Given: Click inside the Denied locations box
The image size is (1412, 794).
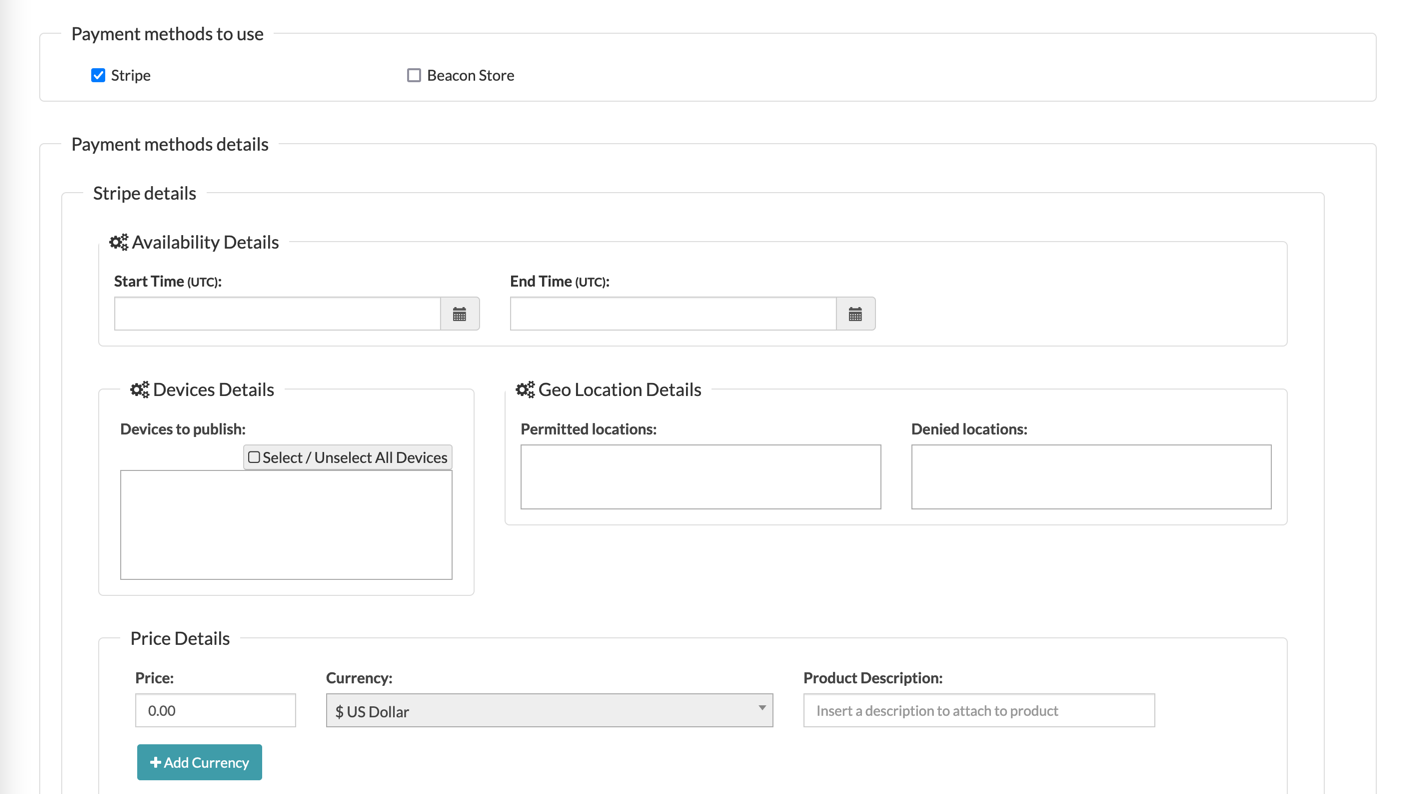Looking at the screenshot, I should coord(1091,477).
